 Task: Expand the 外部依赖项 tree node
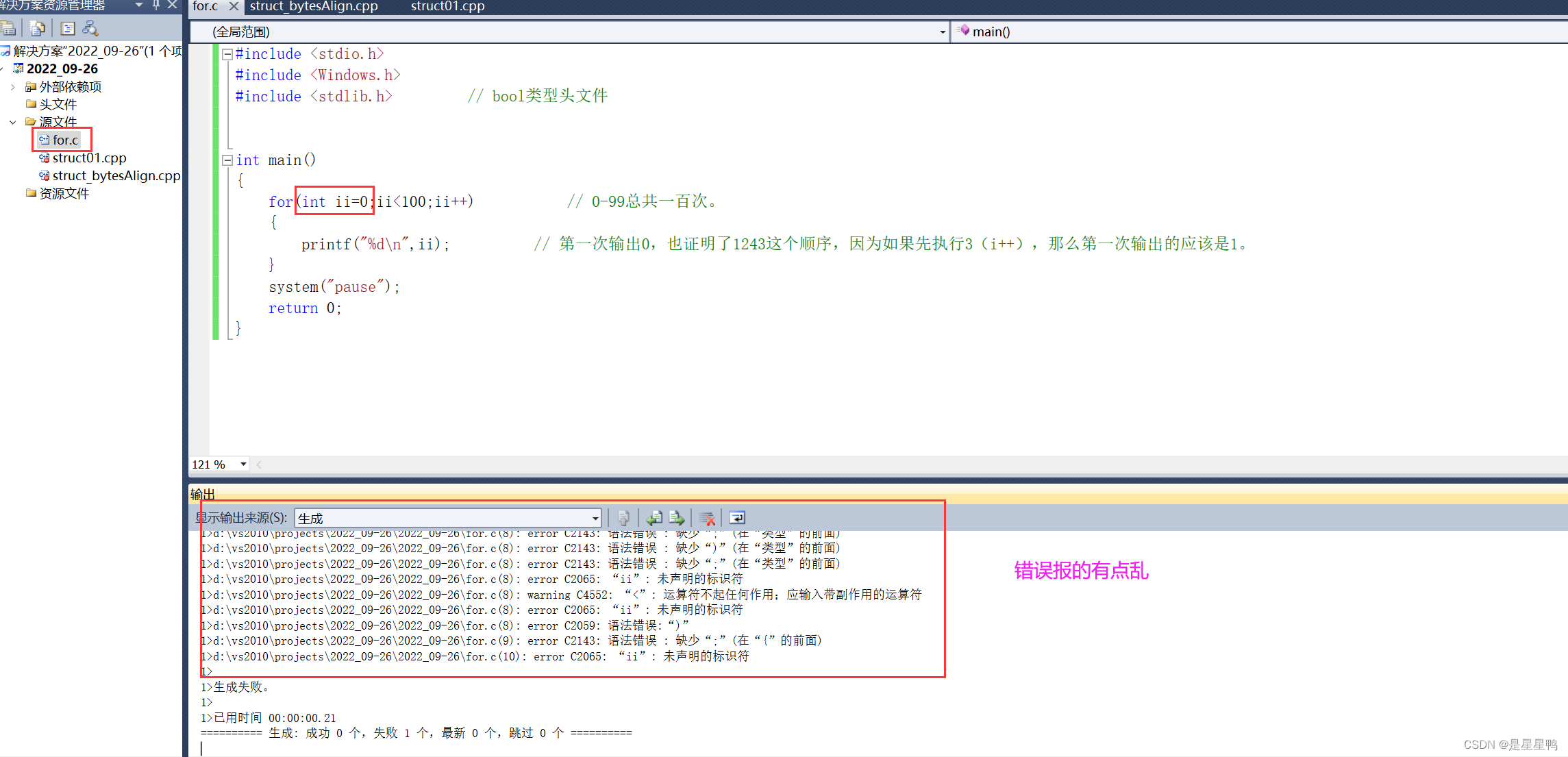[12, 87]
